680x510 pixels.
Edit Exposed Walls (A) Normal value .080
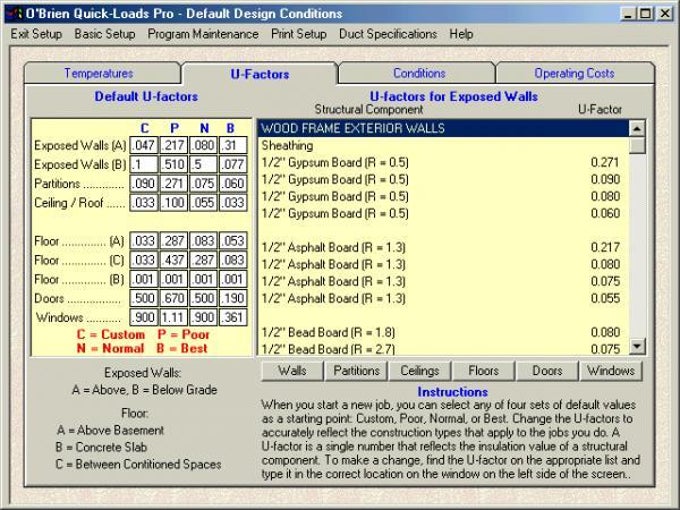point(203,145)
